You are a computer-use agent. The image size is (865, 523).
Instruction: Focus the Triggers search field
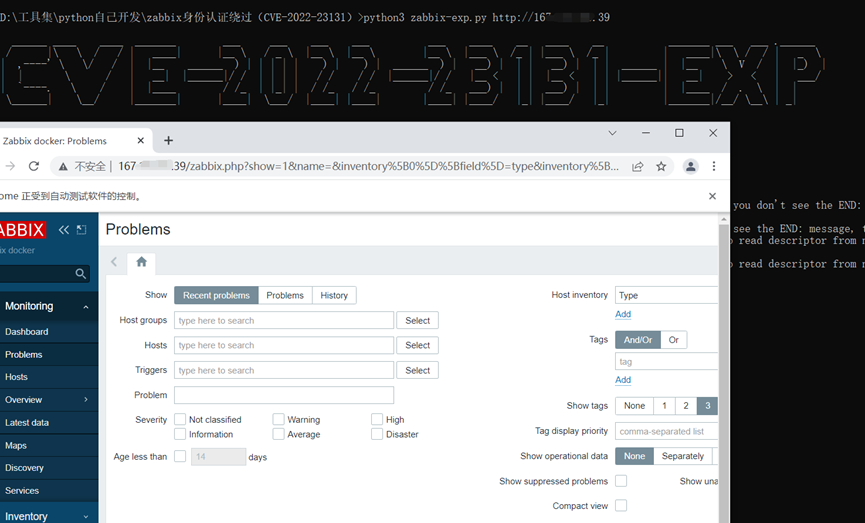pyautogui.click(x=284, y=370)
